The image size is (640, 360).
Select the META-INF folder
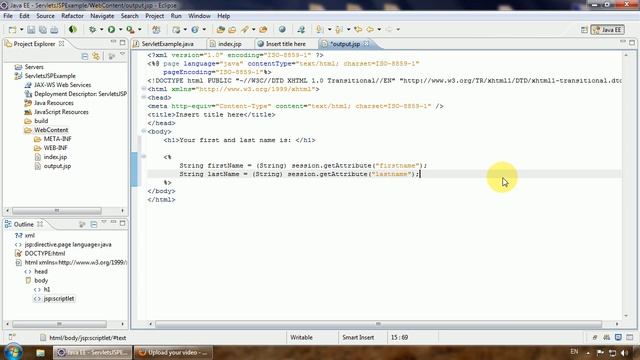[57, 139]
